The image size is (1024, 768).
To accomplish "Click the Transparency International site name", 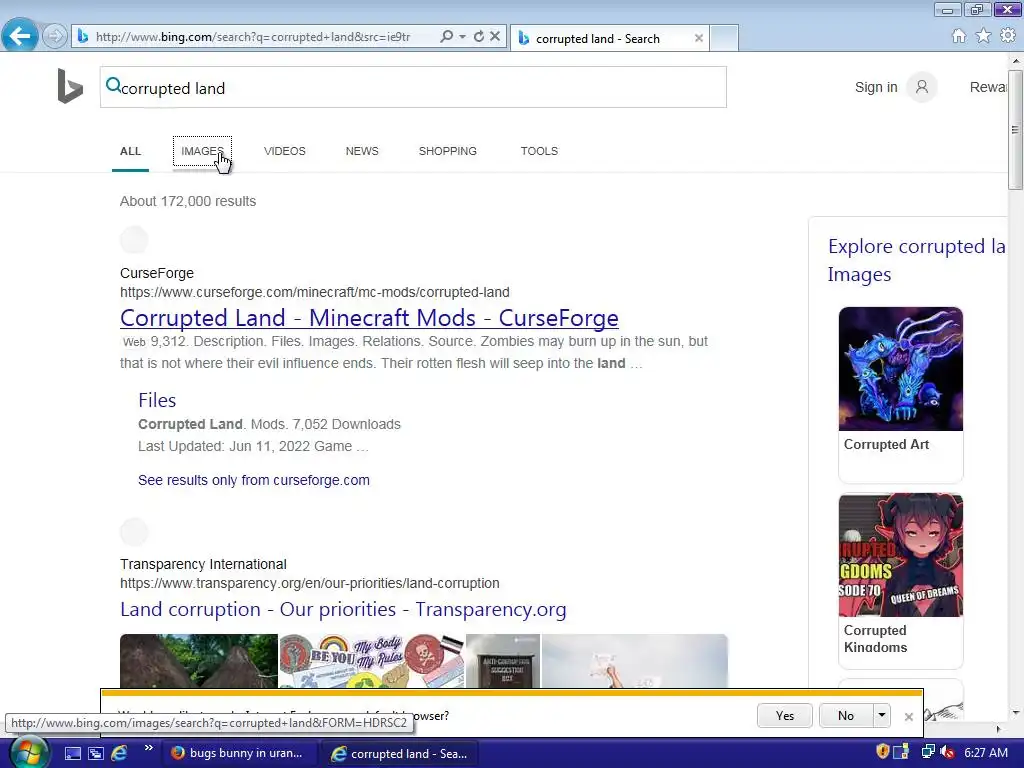I will [x=203, y=564].
